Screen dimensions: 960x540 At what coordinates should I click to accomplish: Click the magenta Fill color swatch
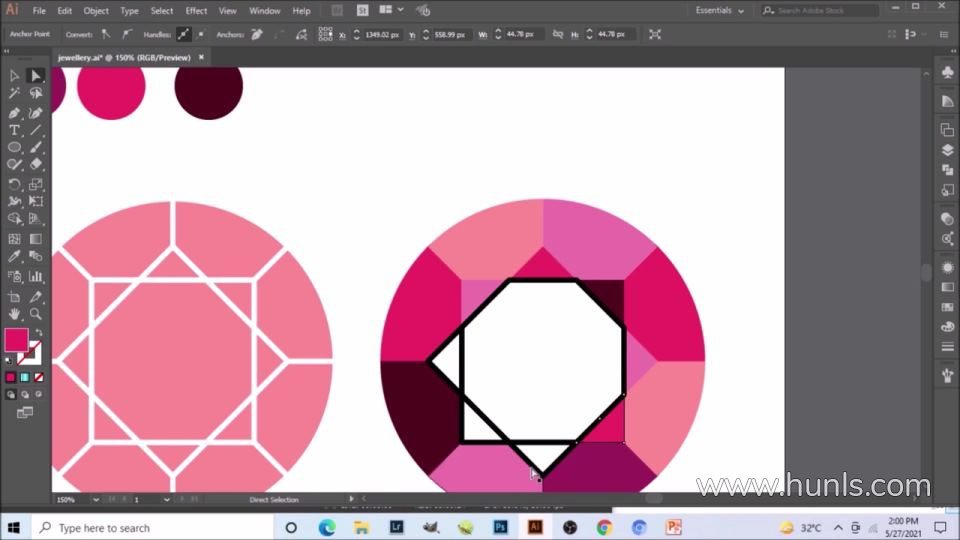click(17, 340)
